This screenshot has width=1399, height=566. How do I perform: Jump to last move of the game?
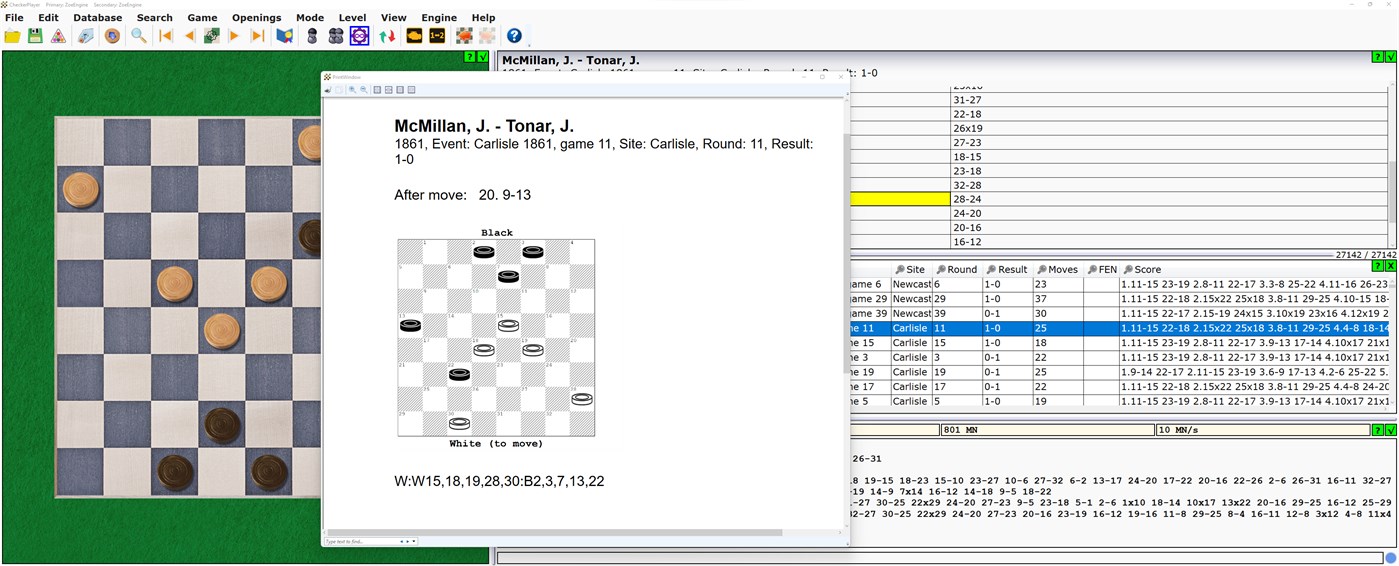point(258,36)
